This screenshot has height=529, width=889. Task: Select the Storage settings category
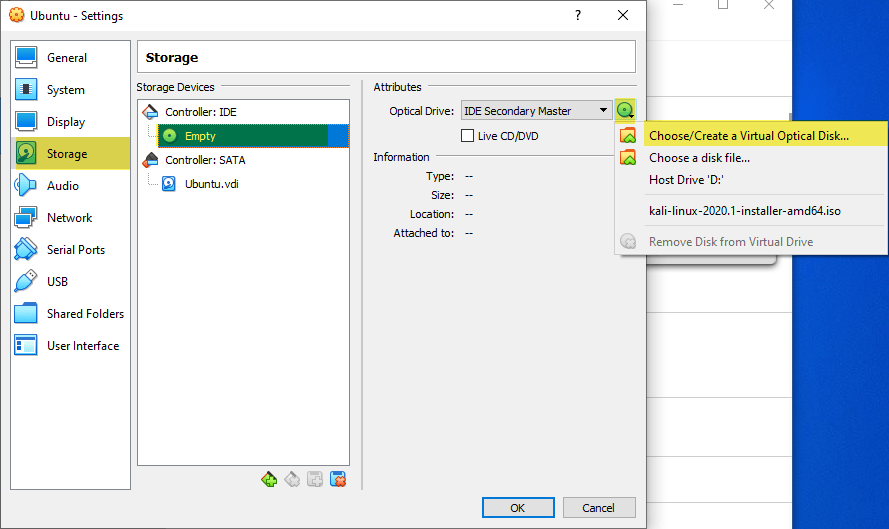[70, 153]
